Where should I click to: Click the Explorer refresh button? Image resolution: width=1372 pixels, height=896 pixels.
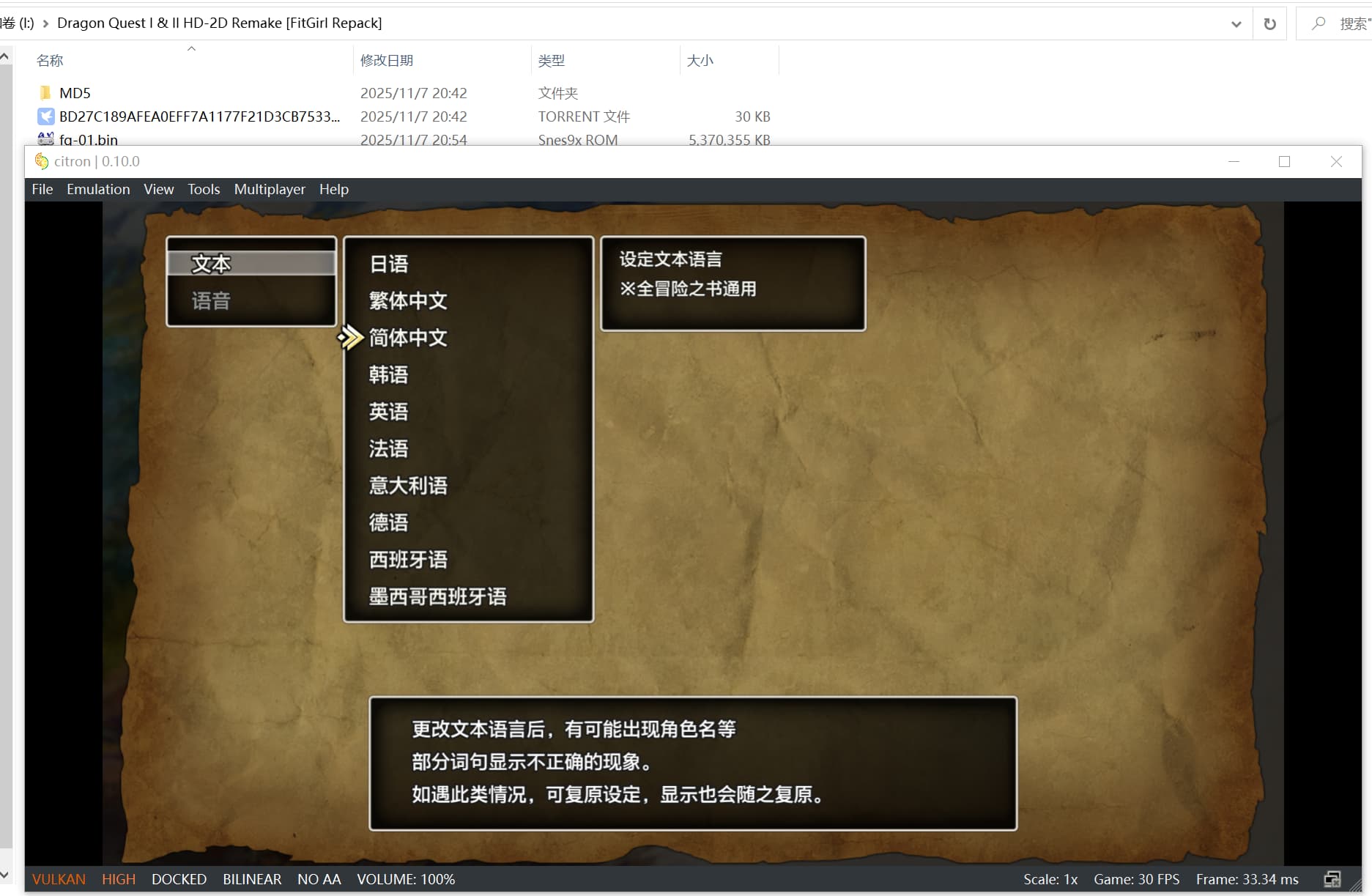[x=1270, y=23]
